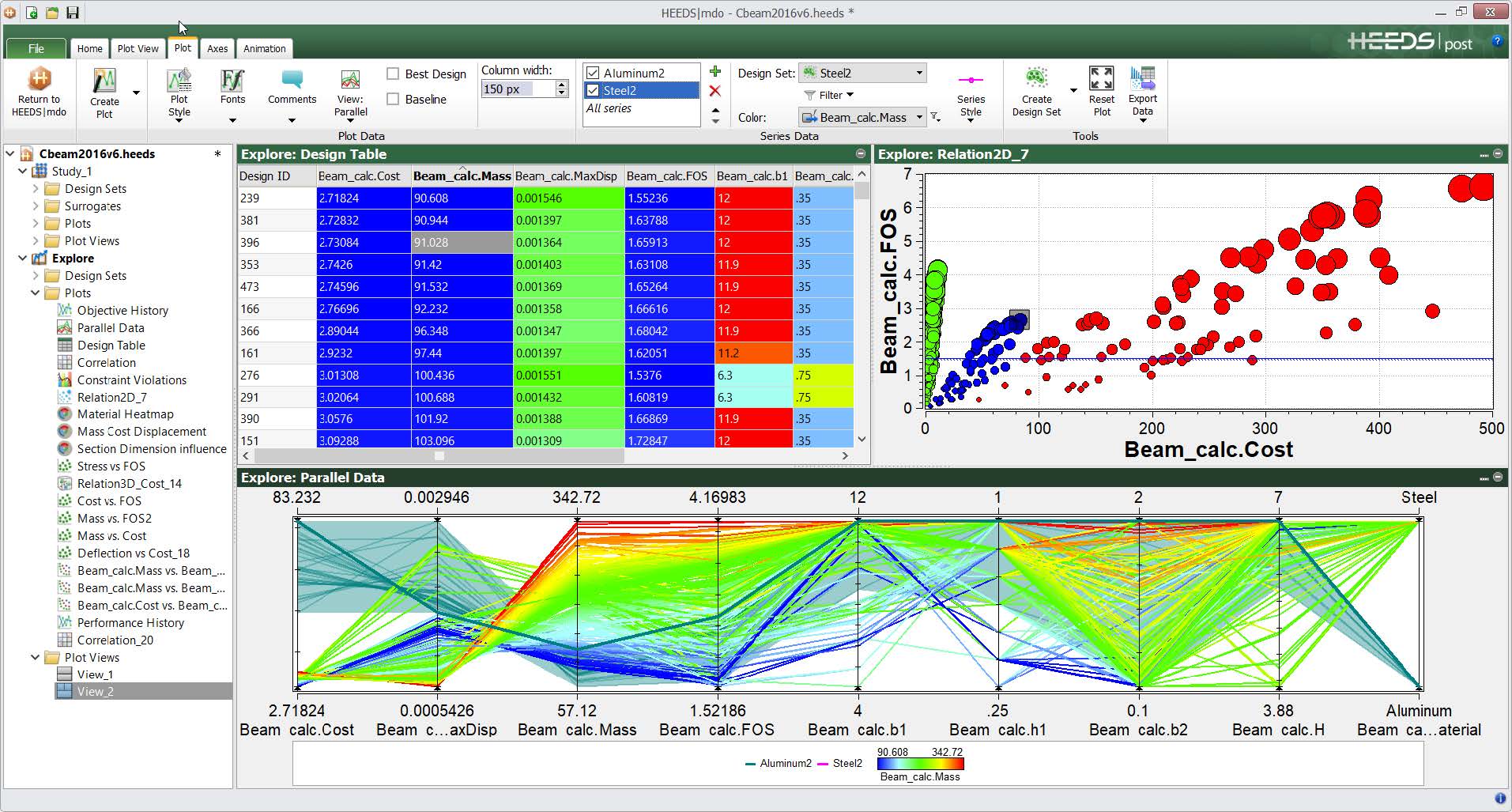Open the Create Plot dropdown arrow
This screenshot has width=1512, height=812.
(x=136, y=93)
